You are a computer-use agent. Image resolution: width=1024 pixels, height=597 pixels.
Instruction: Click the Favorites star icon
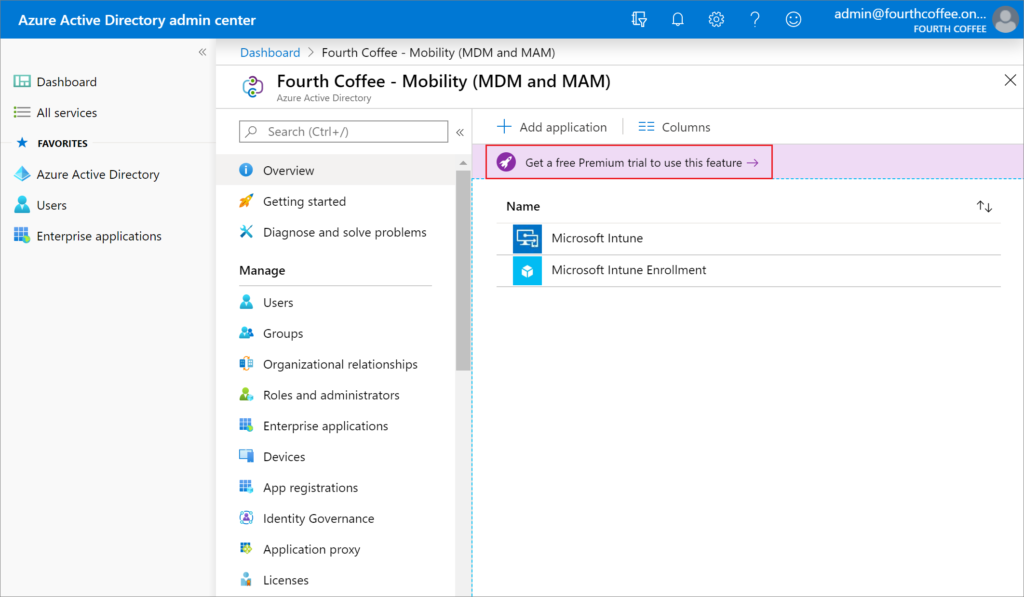22,142
